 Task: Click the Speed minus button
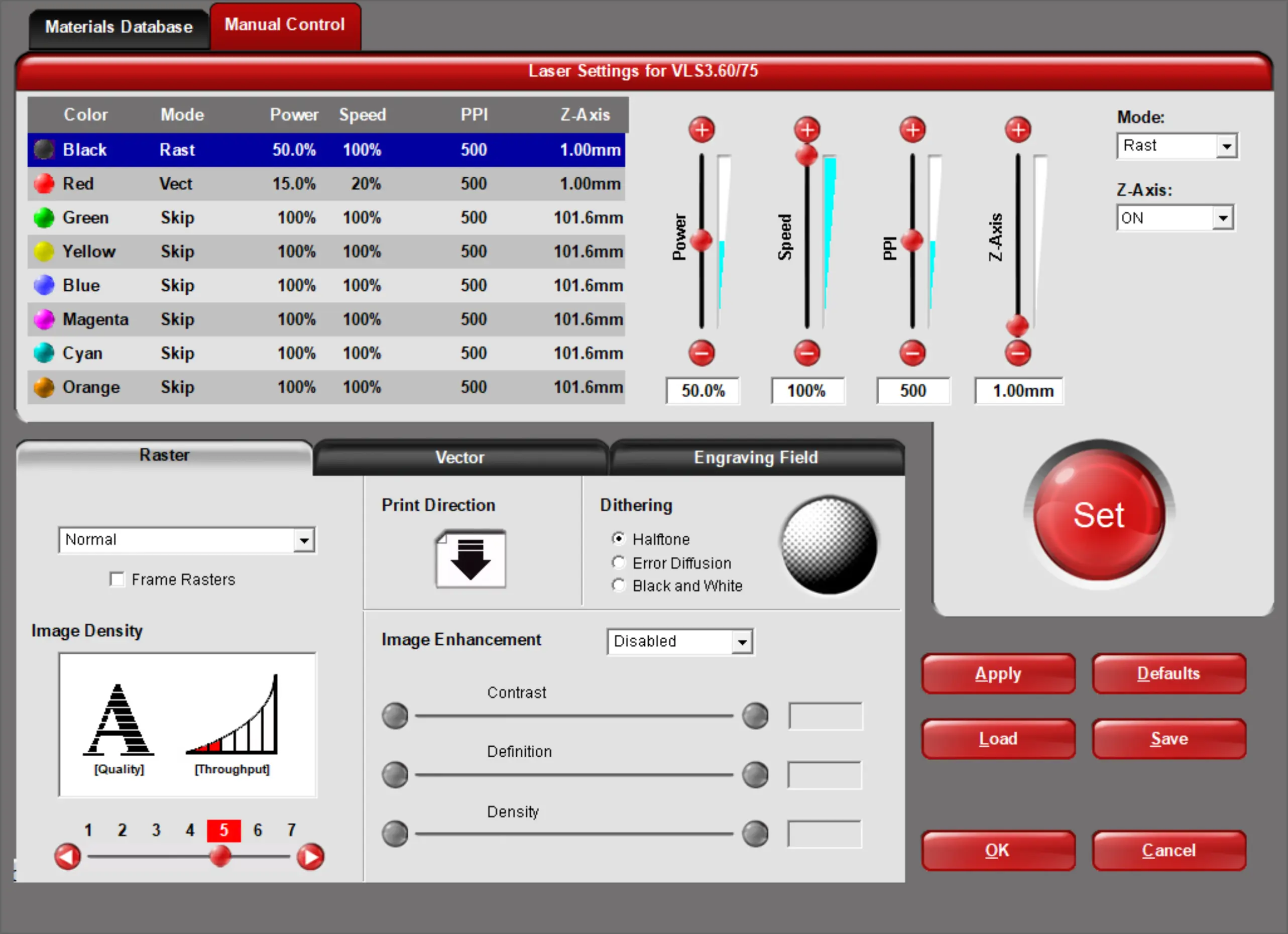tap(807, 353)
